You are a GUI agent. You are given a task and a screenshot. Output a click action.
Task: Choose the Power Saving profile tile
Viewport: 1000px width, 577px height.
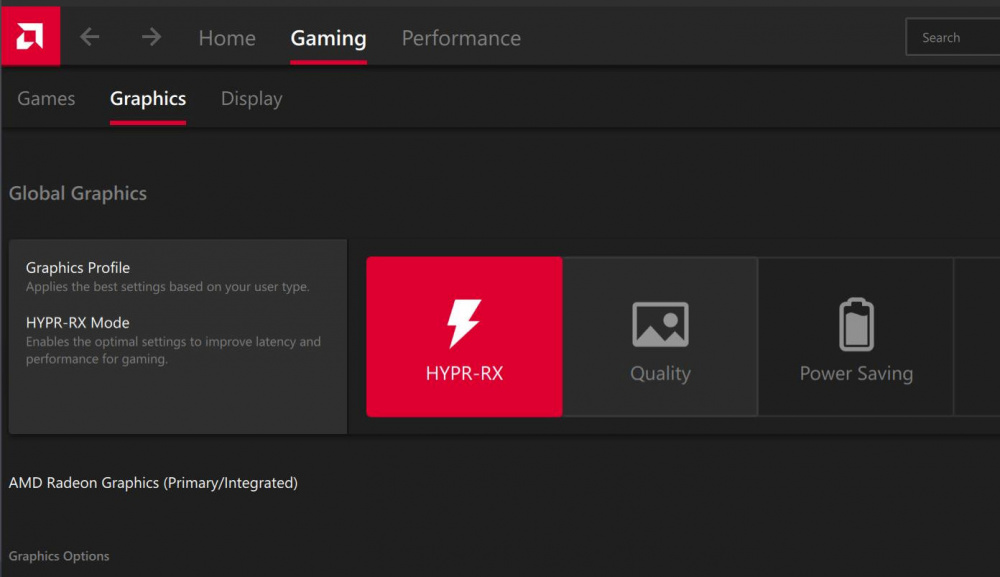(856, 337)
